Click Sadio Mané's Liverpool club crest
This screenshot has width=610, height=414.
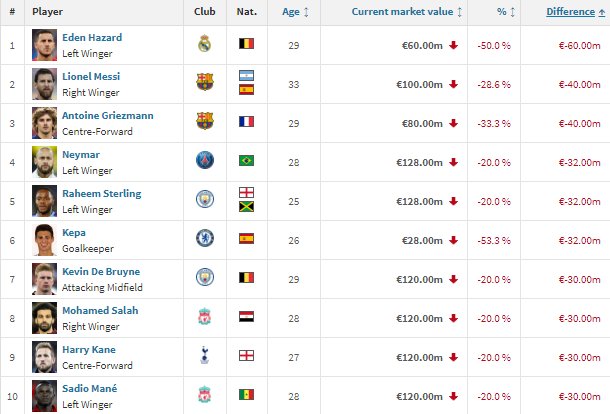point(205,394)
